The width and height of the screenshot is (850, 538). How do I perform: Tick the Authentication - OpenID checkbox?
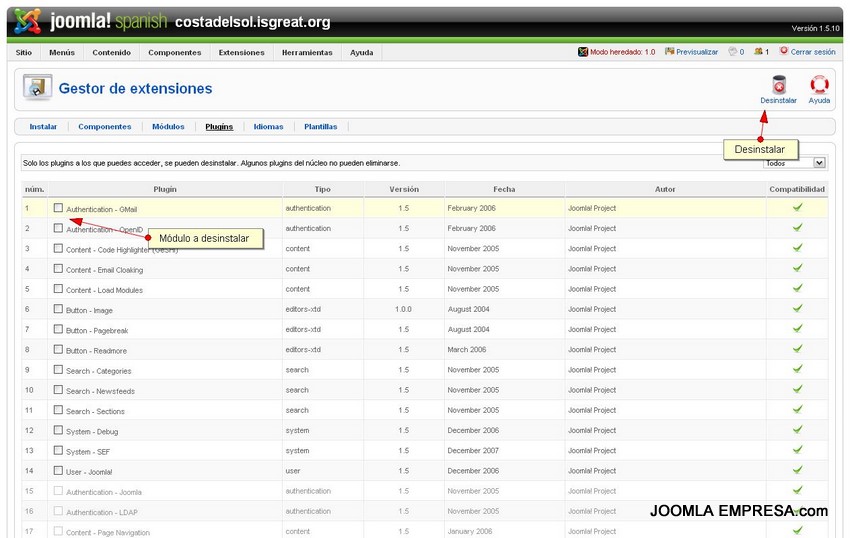click(x=59, y=228)
